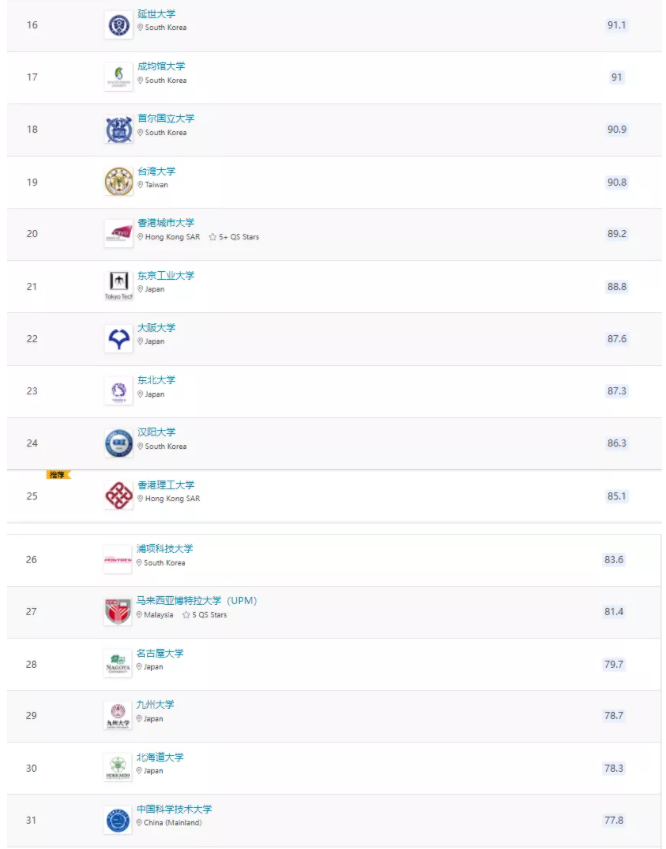Open the Nagoya University logo at rank 28

[118, 663]
